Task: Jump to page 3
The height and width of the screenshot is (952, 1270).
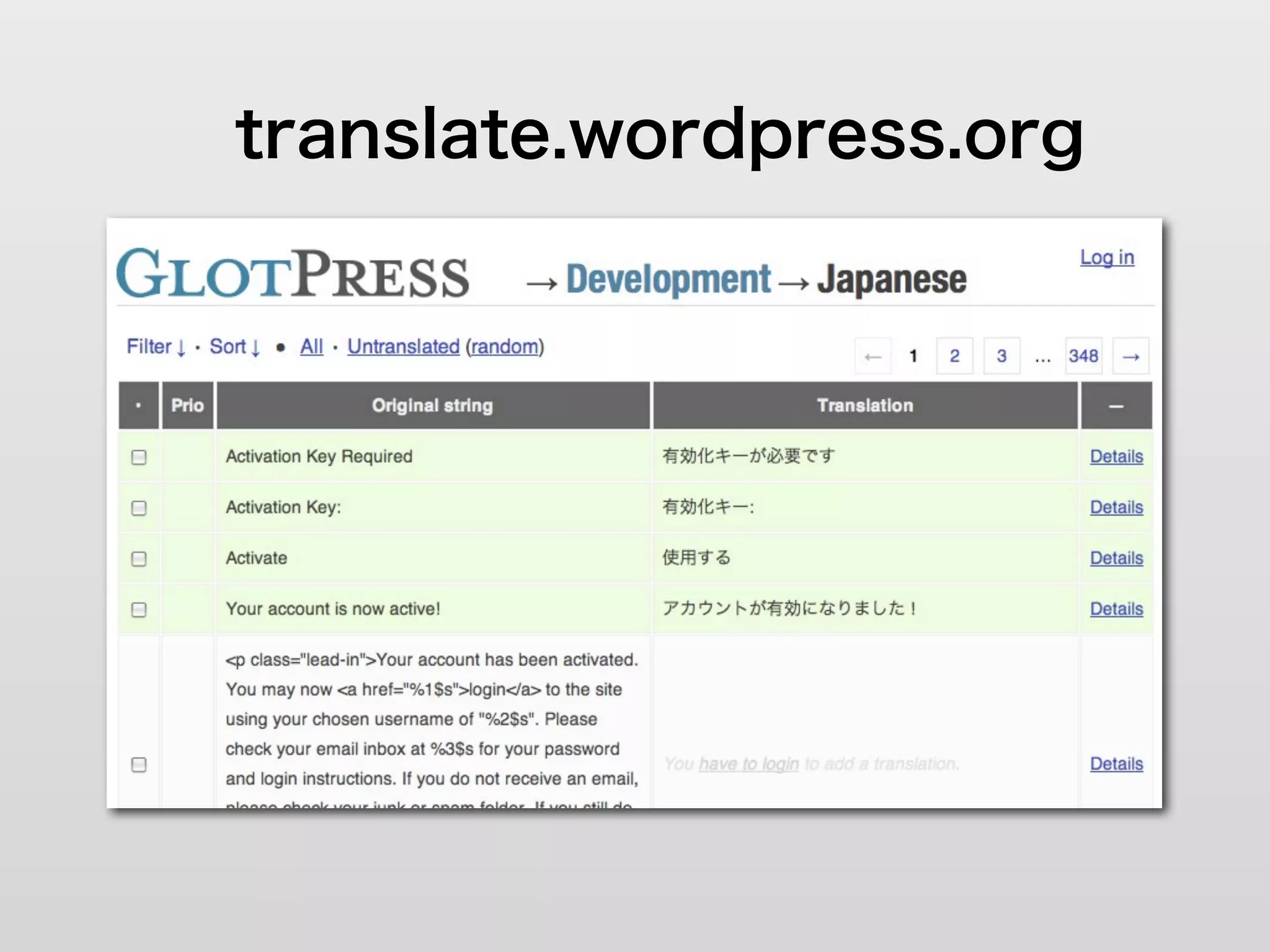Action: tap(1001, 356)
